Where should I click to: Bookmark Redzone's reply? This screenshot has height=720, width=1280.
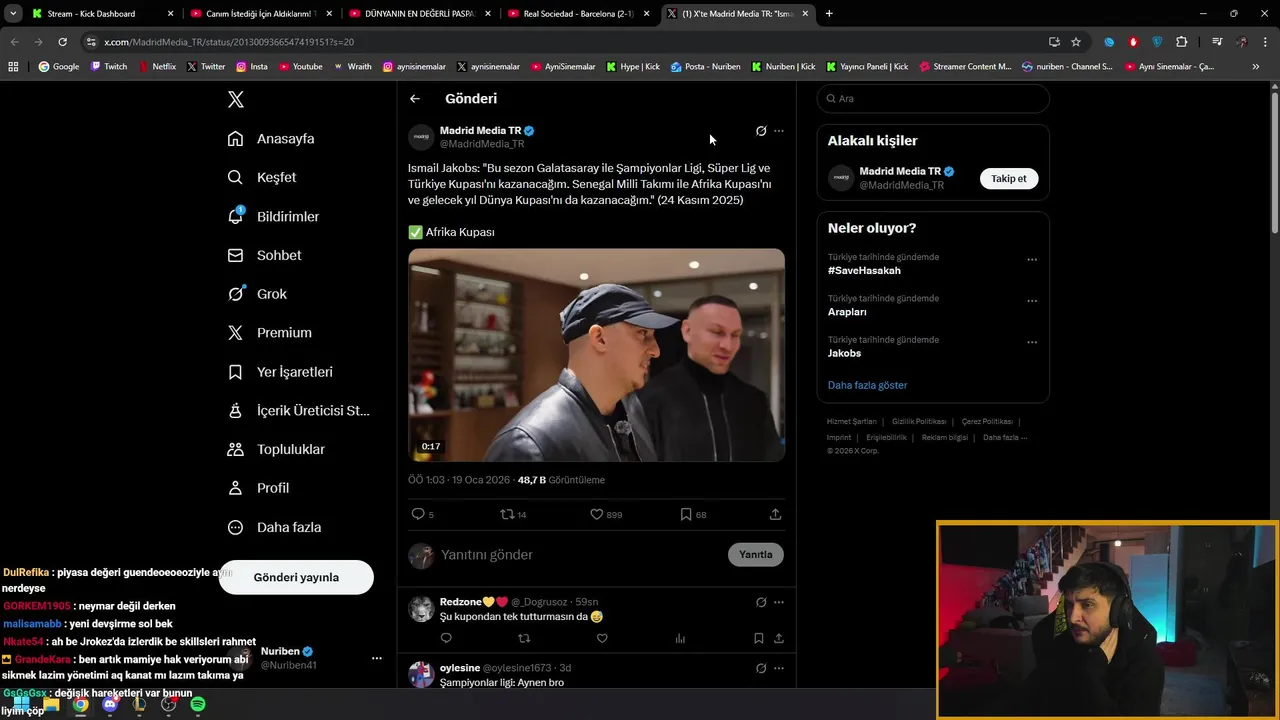(759, 638)
